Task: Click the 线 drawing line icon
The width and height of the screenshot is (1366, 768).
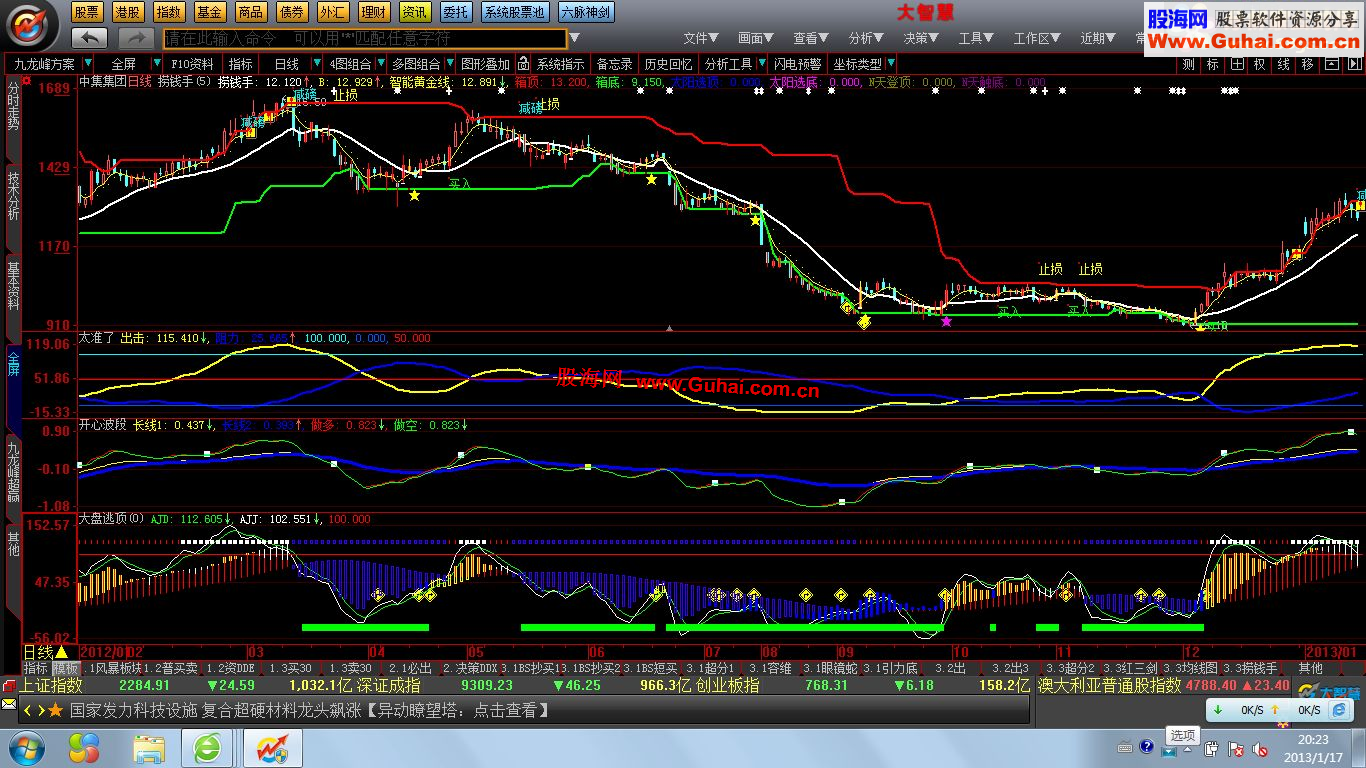Action: click(1283, 64)
